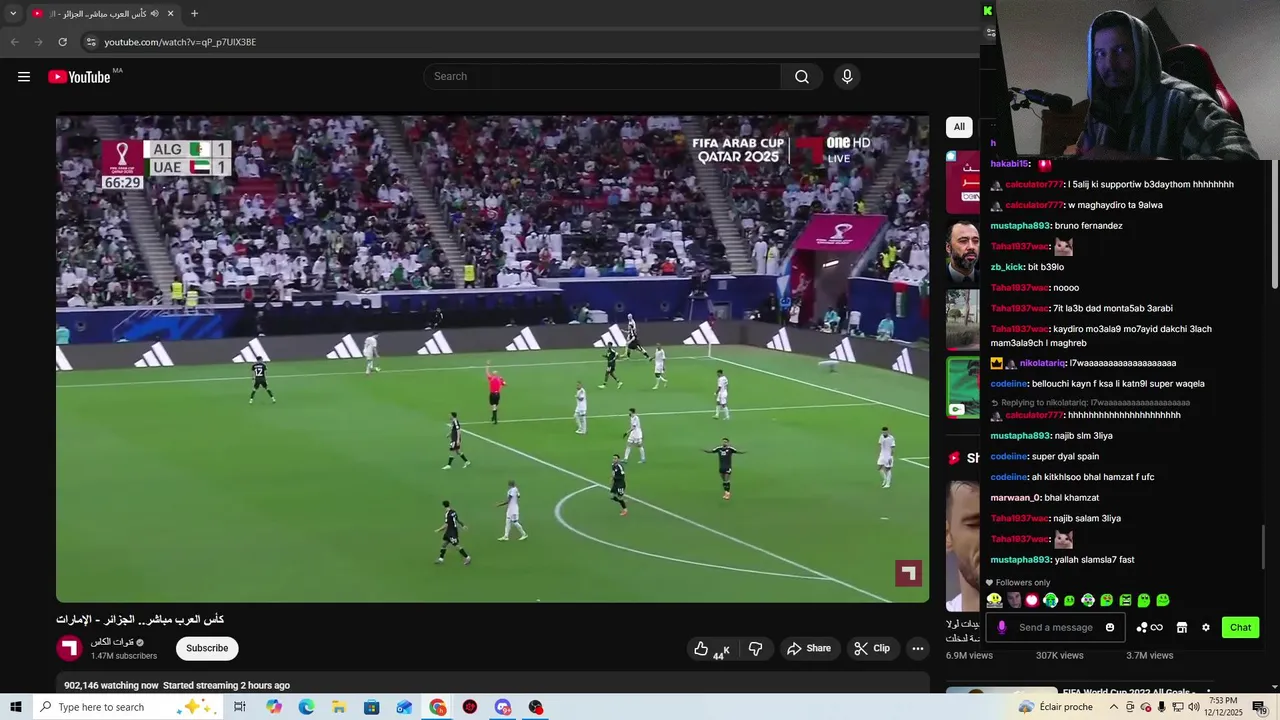
Task: Open the more actions ellipsis under the video
Action: click(917, 649)
